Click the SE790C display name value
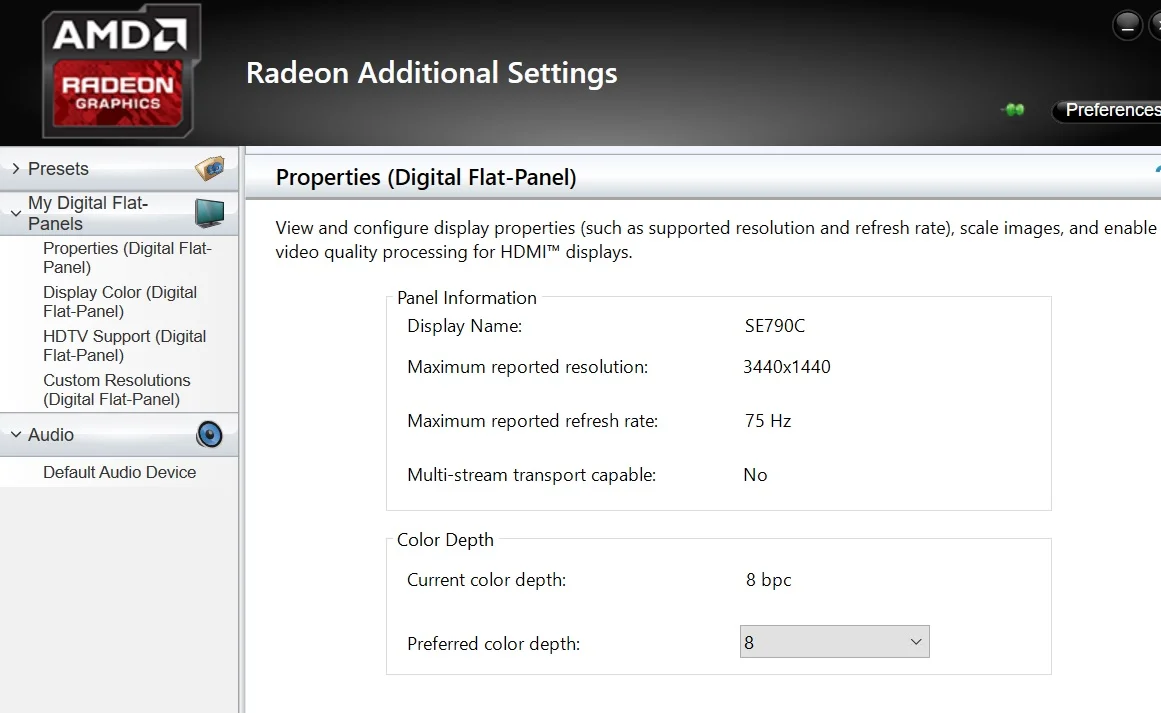 (774, 326)
